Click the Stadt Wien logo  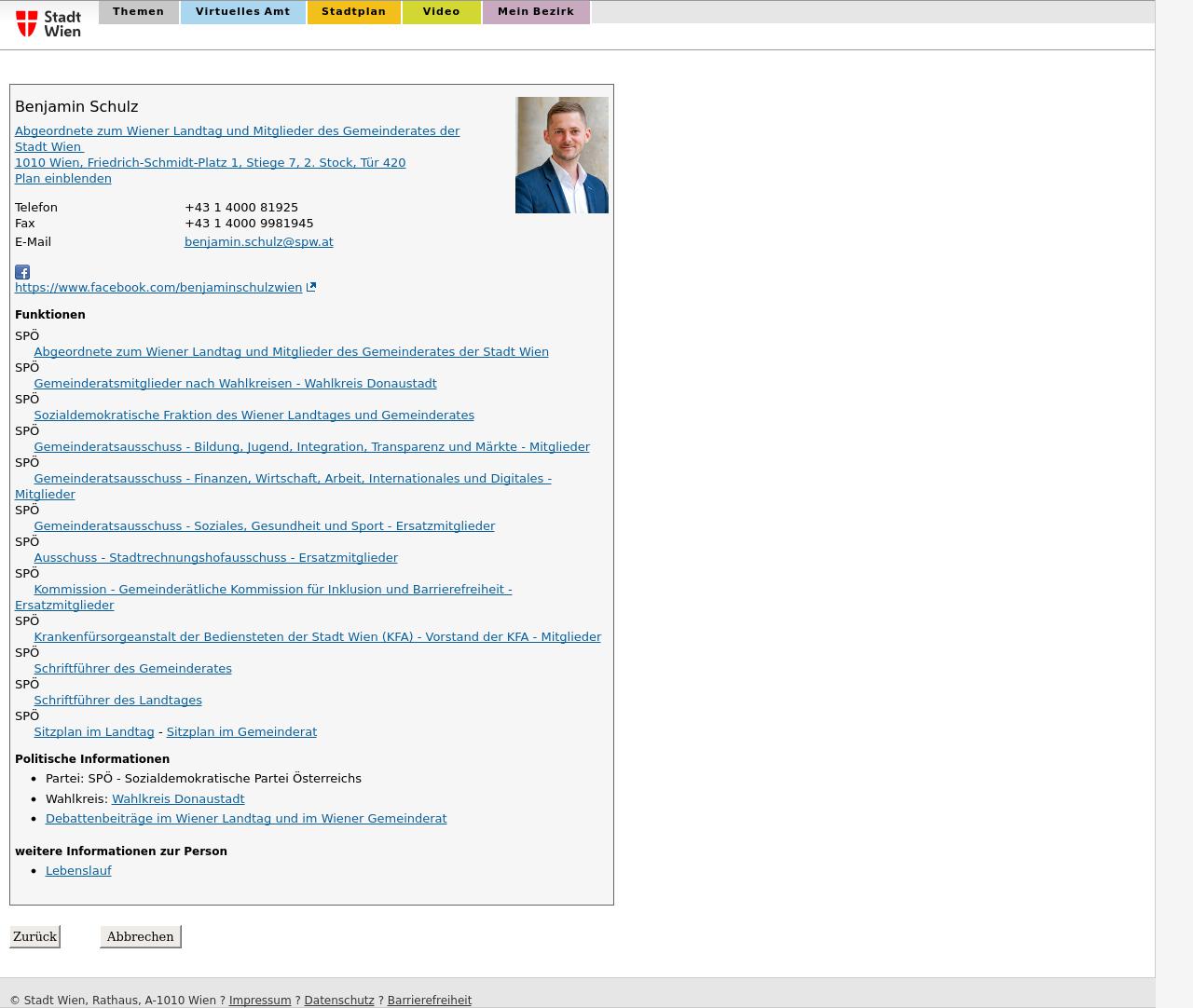[x=48, y=23]
